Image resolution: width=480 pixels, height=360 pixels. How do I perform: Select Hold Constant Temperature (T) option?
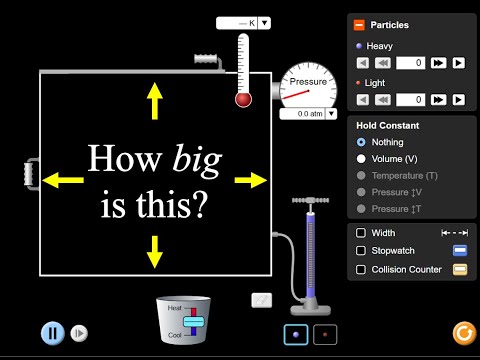coord(361,176)
